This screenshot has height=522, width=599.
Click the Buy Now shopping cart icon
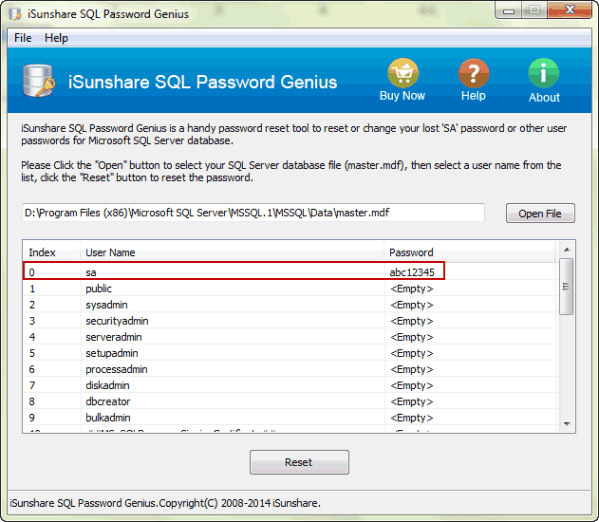[x=403, y=73]
